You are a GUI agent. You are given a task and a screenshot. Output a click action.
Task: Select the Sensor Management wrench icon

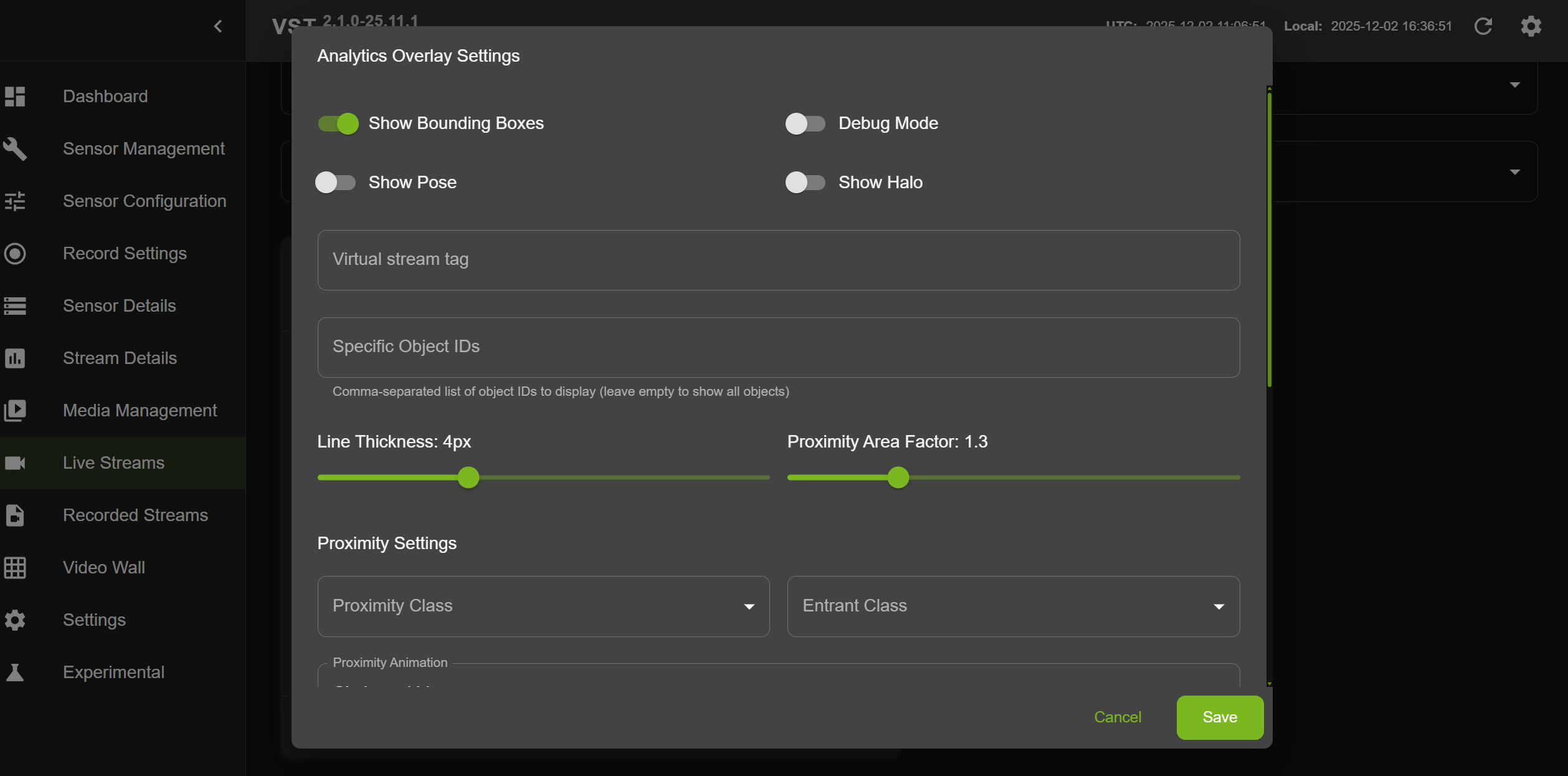point(15,149)
